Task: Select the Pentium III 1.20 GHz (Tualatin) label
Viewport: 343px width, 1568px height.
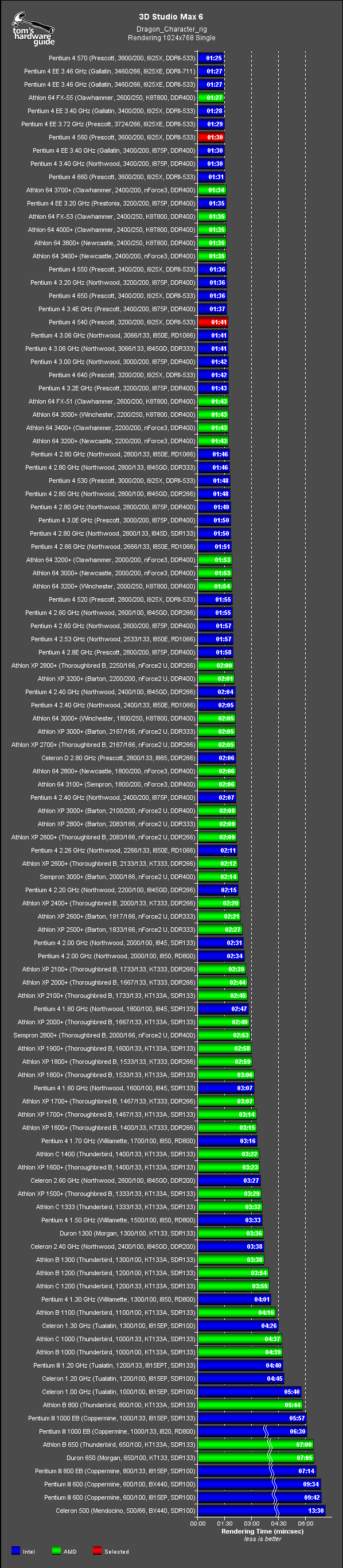Action: [x=114, y=1366]
